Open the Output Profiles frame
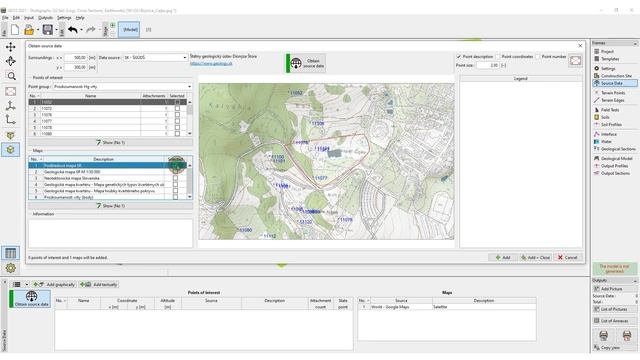This screenshot has height=360, width=640. [614, 166]
